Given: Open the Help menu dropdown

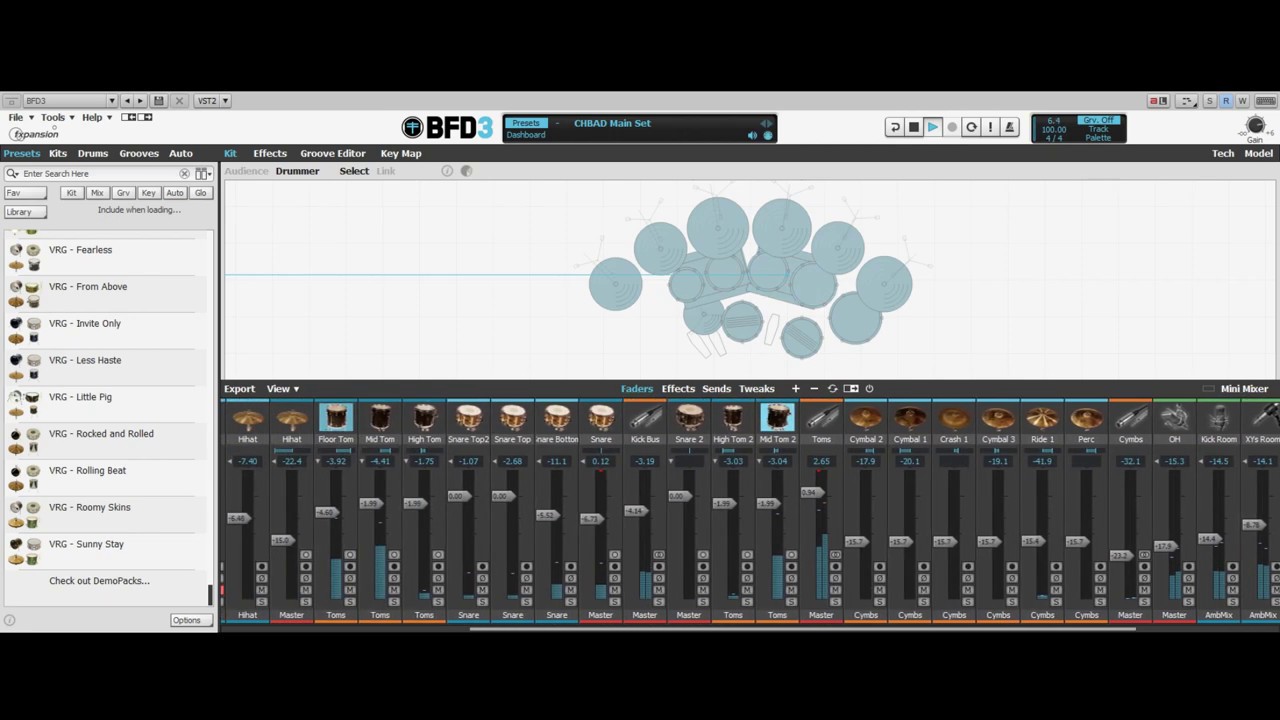Looking at the screenshot, I should 96,118.
